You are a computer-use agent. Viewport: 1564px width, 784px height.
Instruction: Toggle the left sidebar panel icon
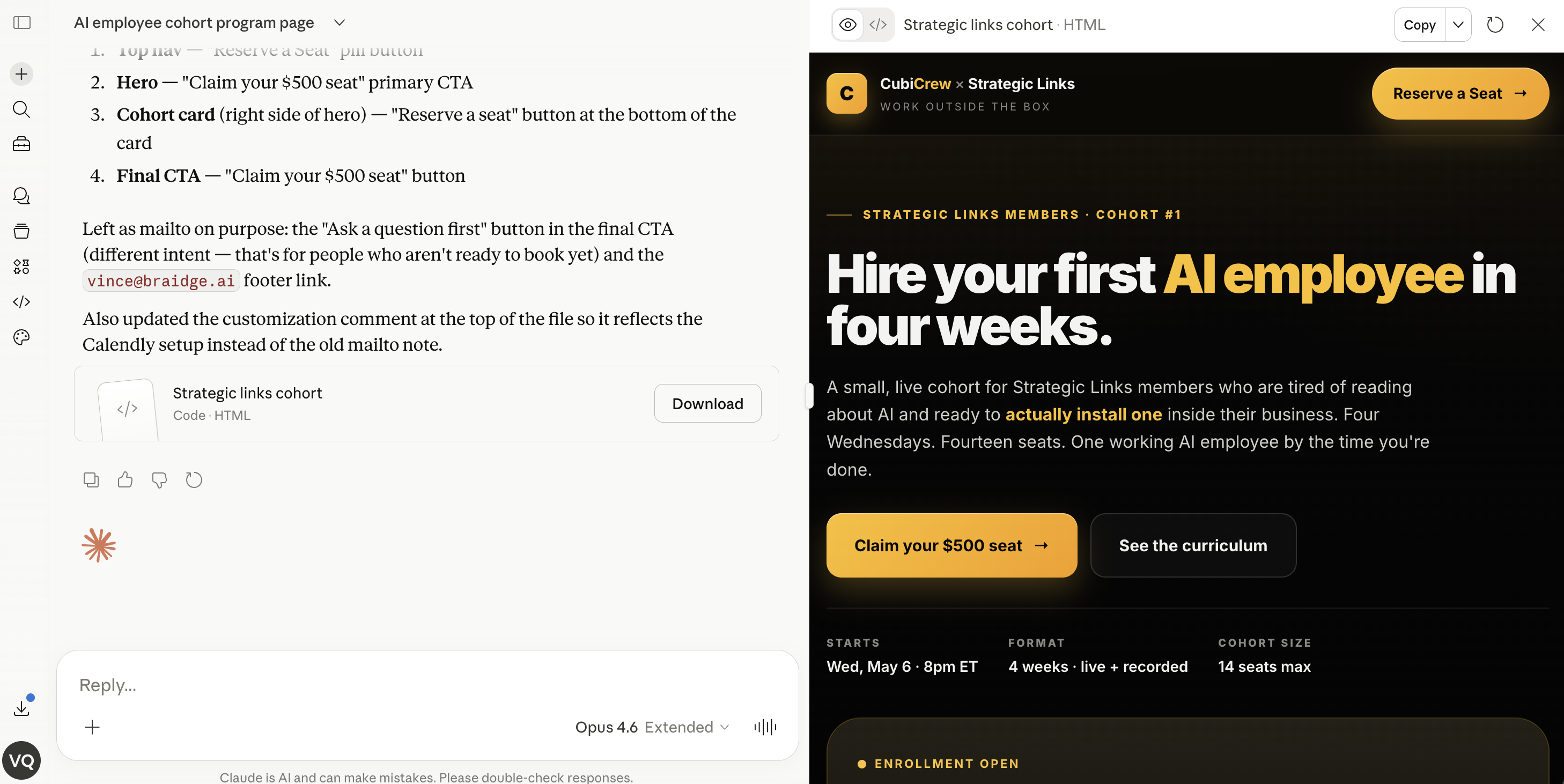[22, 23]
